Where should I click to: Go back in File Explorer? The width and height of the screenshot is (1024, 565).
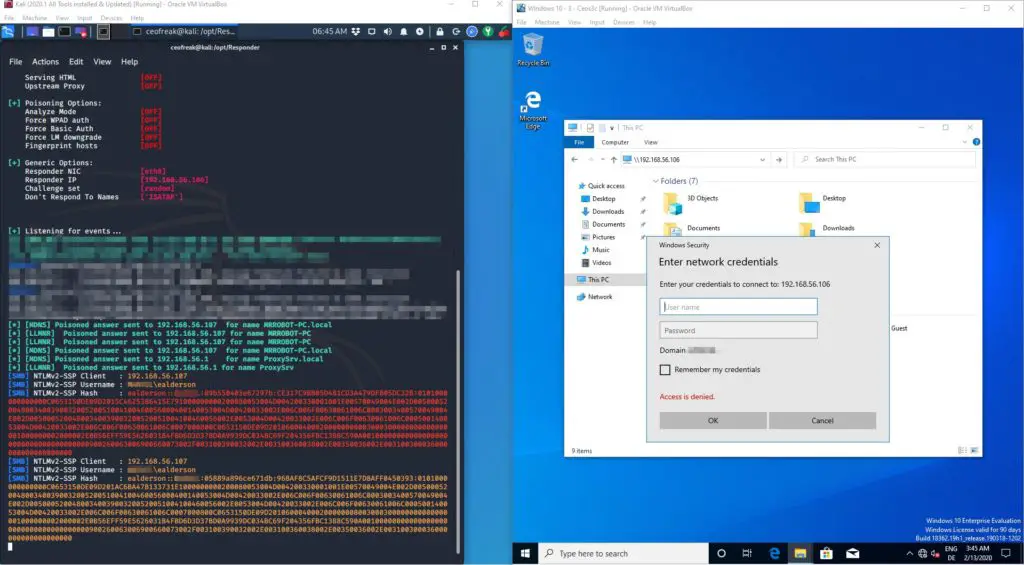[x=575, y=159]
